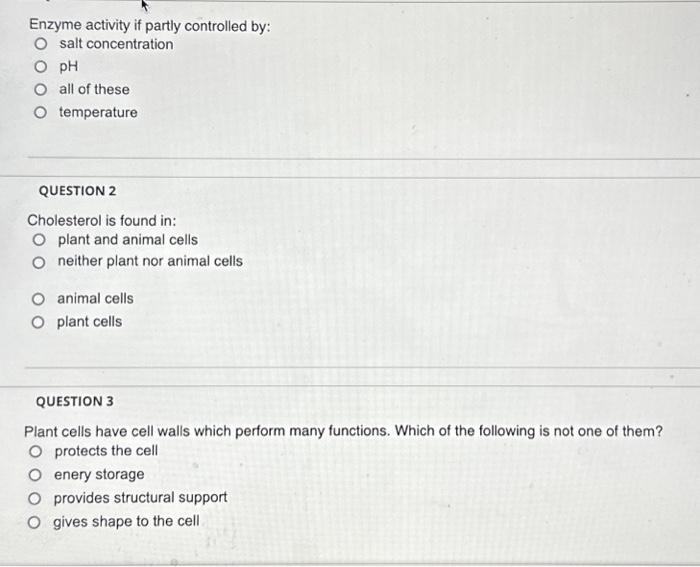Select protects the cell option
This screenshot has height=567, width=700.
pyautogui.click(x=36, y=452)
